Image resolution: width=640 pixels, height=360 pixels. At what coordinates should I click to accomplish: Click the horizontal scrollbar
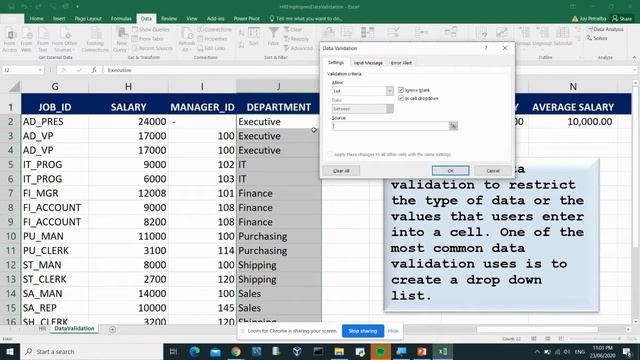[537, 329]
